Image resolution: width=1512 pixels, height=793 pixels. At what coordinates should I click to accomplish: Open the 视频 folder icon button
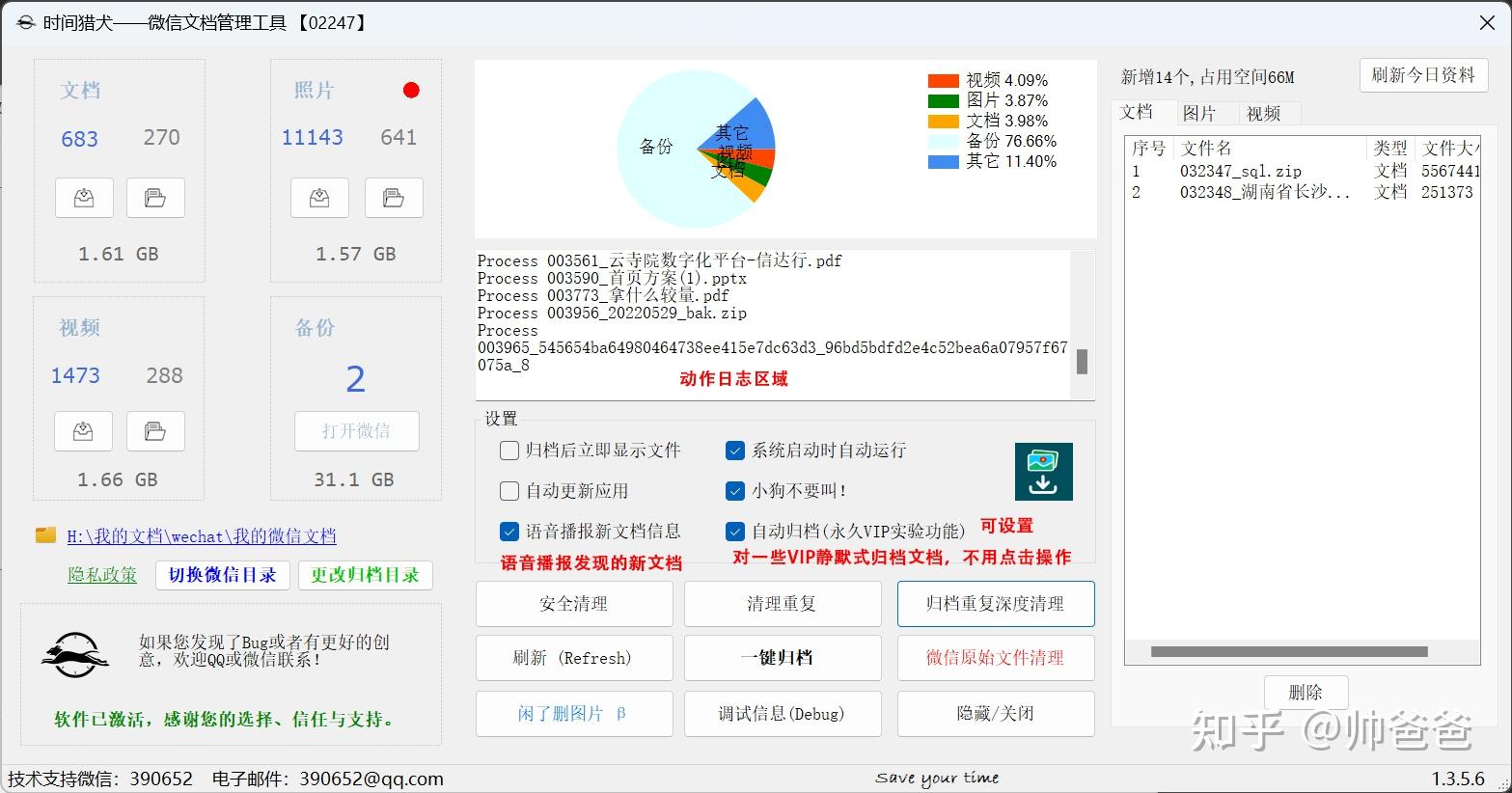pos(155,431)
